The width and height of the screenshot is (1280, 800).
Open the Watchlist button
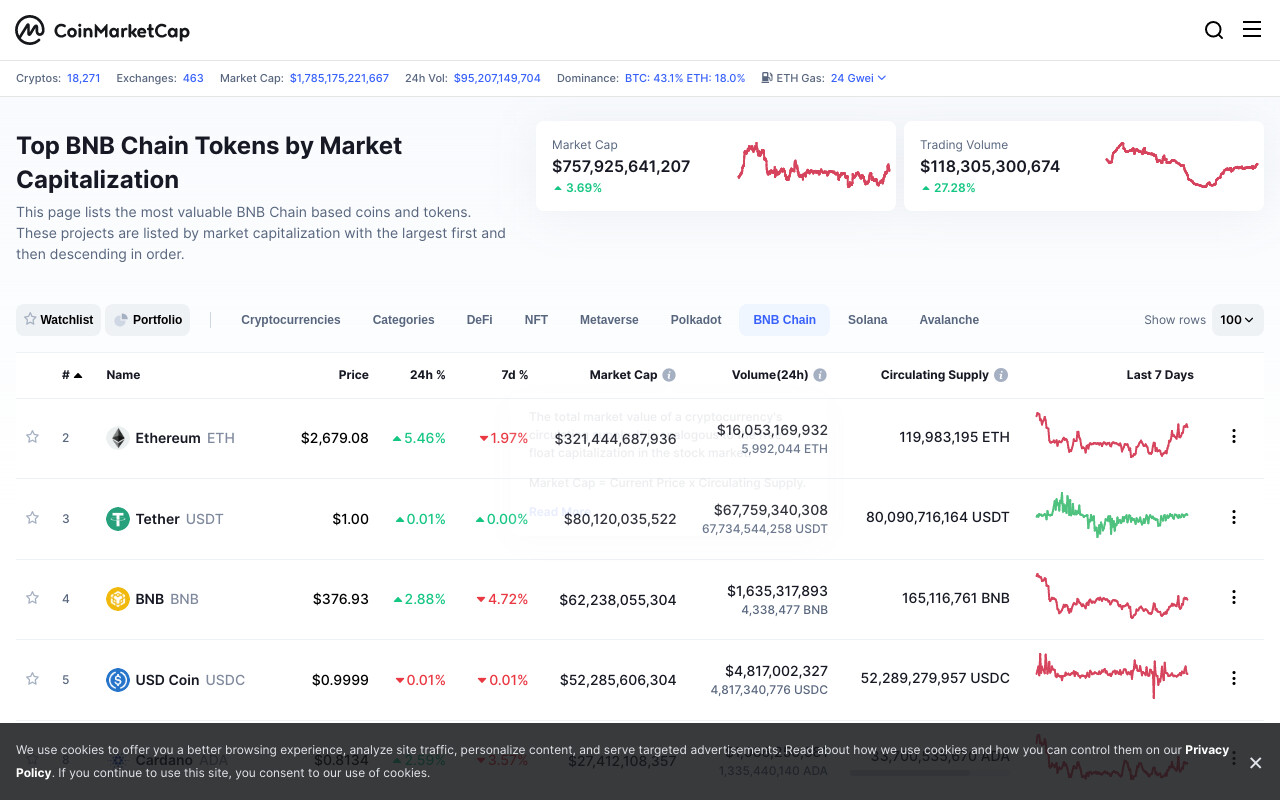point(58,320)
